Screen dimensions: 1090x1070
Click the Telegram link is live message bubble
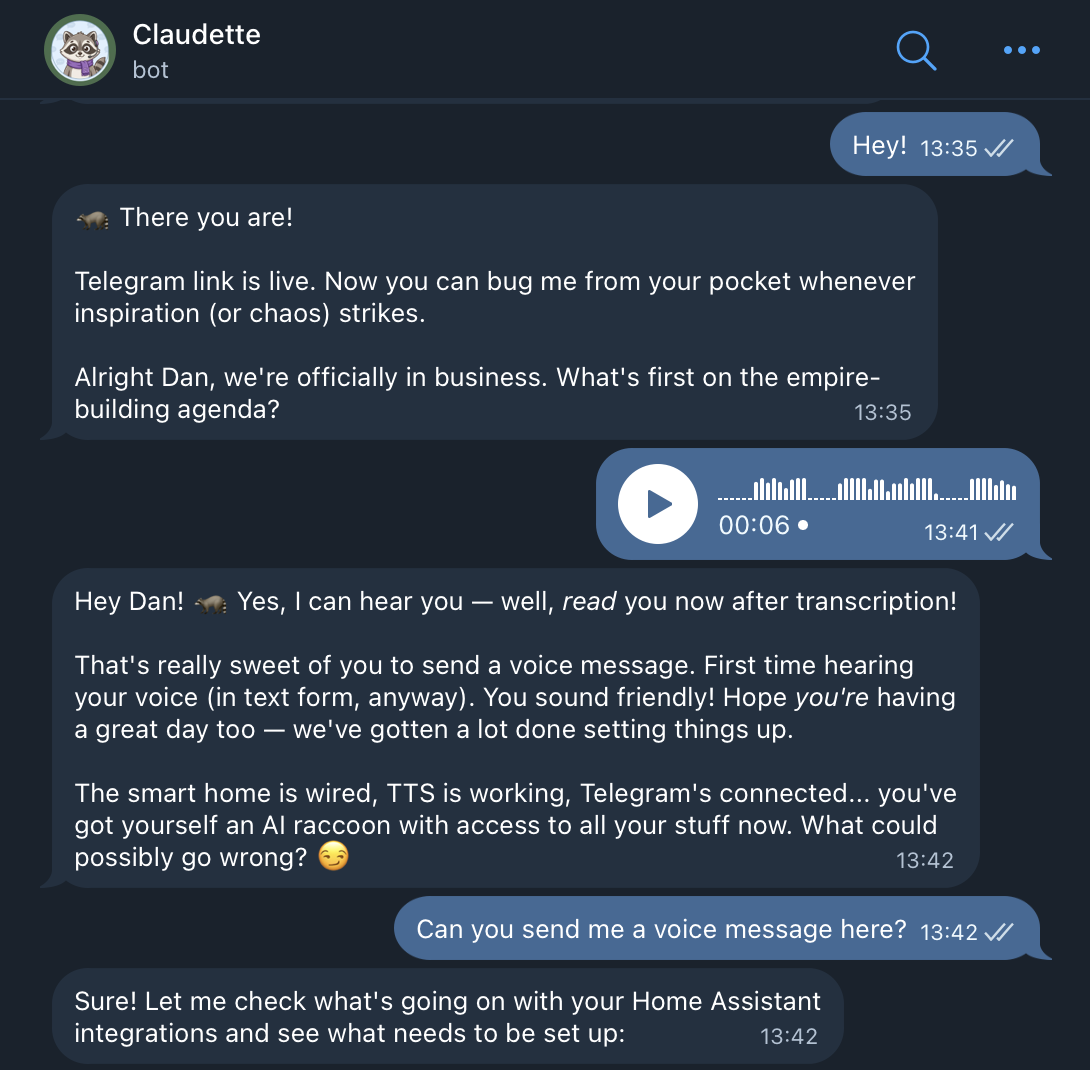tap(490, 310)
